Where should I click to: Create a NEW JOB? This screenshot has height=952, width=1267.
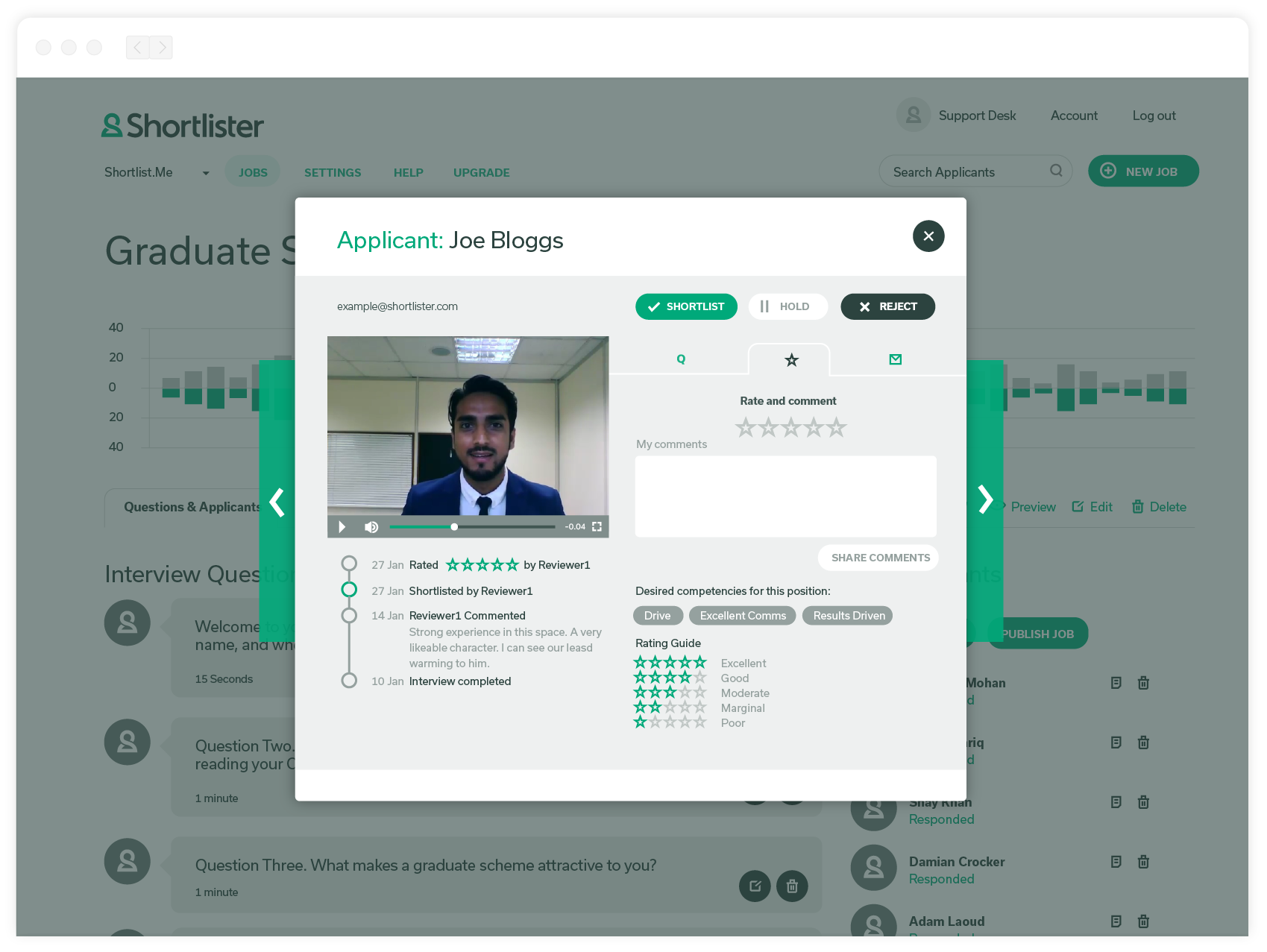pyautogui.click(x=1143, y=171)
